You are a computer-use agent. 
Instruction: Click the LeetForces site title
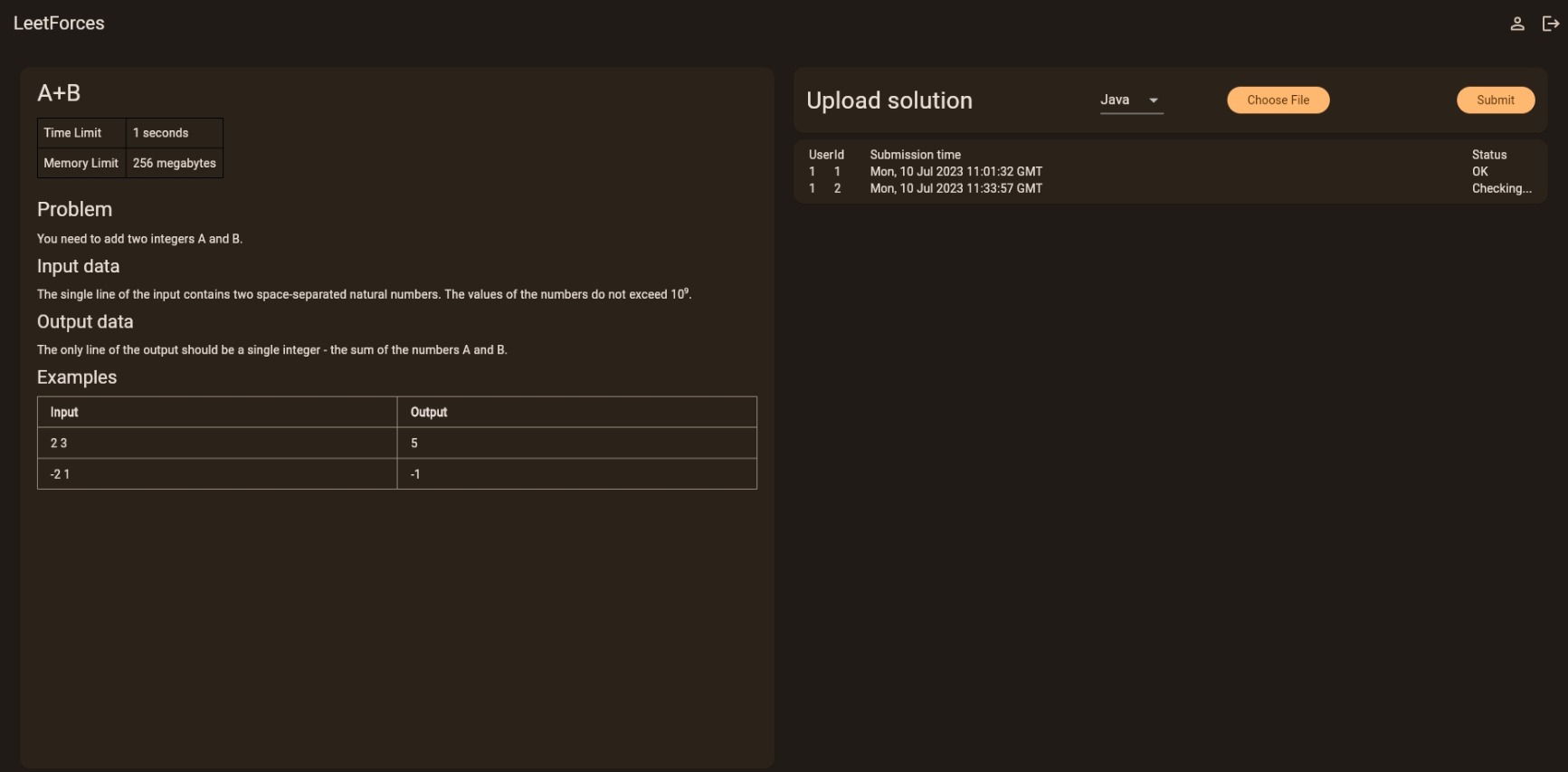point(59,24)
